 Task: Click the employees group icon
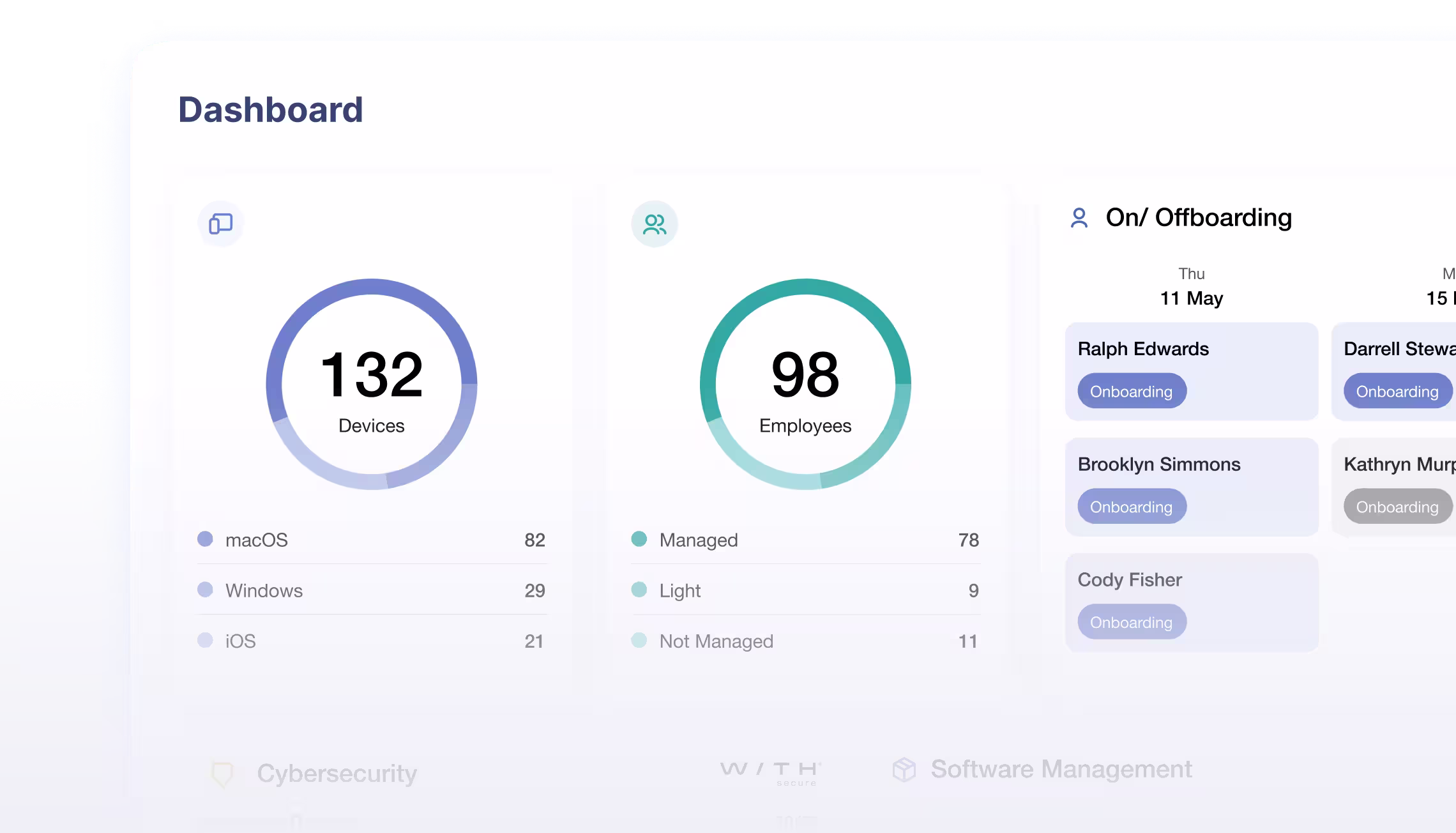tap(655, 224)
